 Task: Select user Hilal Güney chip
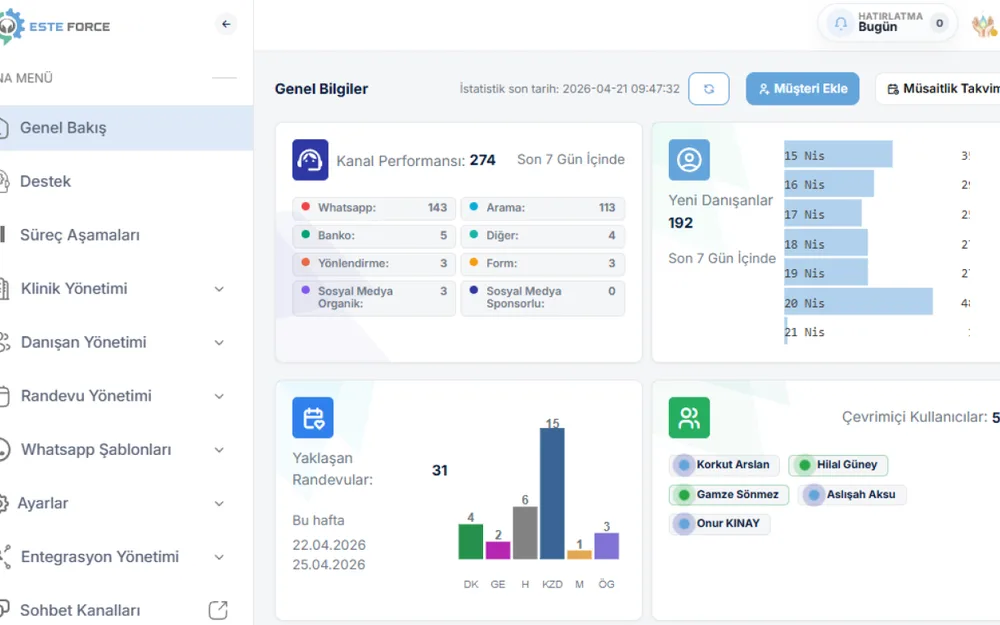tap(838, 465)
